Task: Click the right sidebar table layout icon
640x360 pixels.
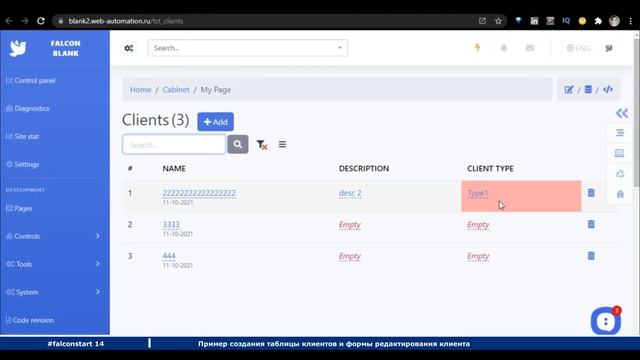Action: click(620, 153)
